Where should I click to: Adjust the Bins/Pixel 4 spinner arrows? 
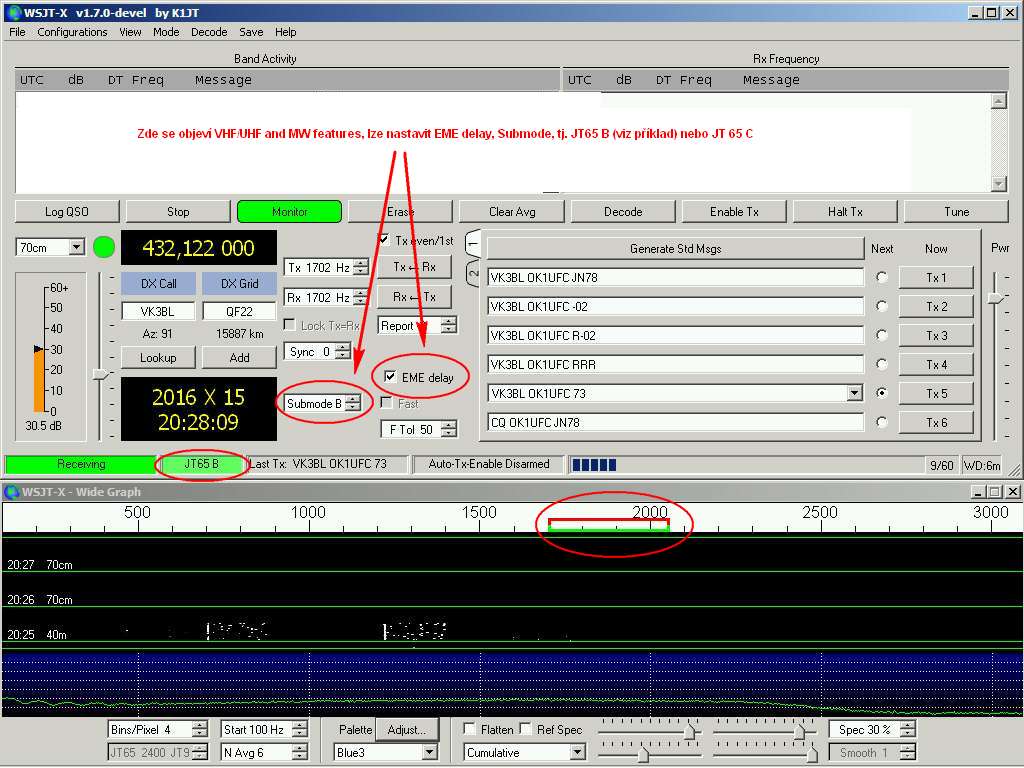200,729
